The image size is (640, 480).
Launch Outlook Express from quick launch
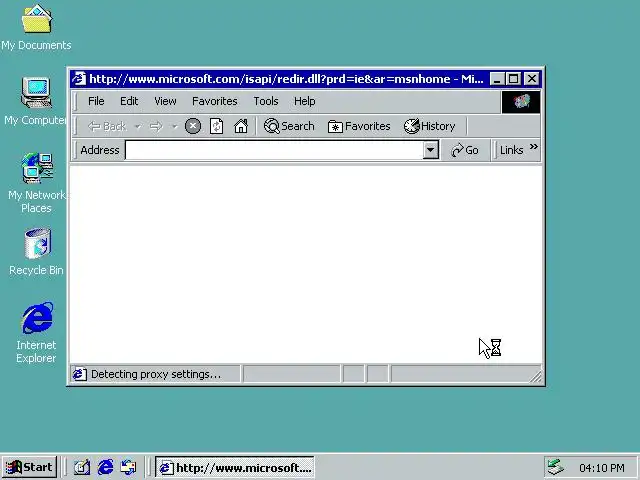point(129,467)
